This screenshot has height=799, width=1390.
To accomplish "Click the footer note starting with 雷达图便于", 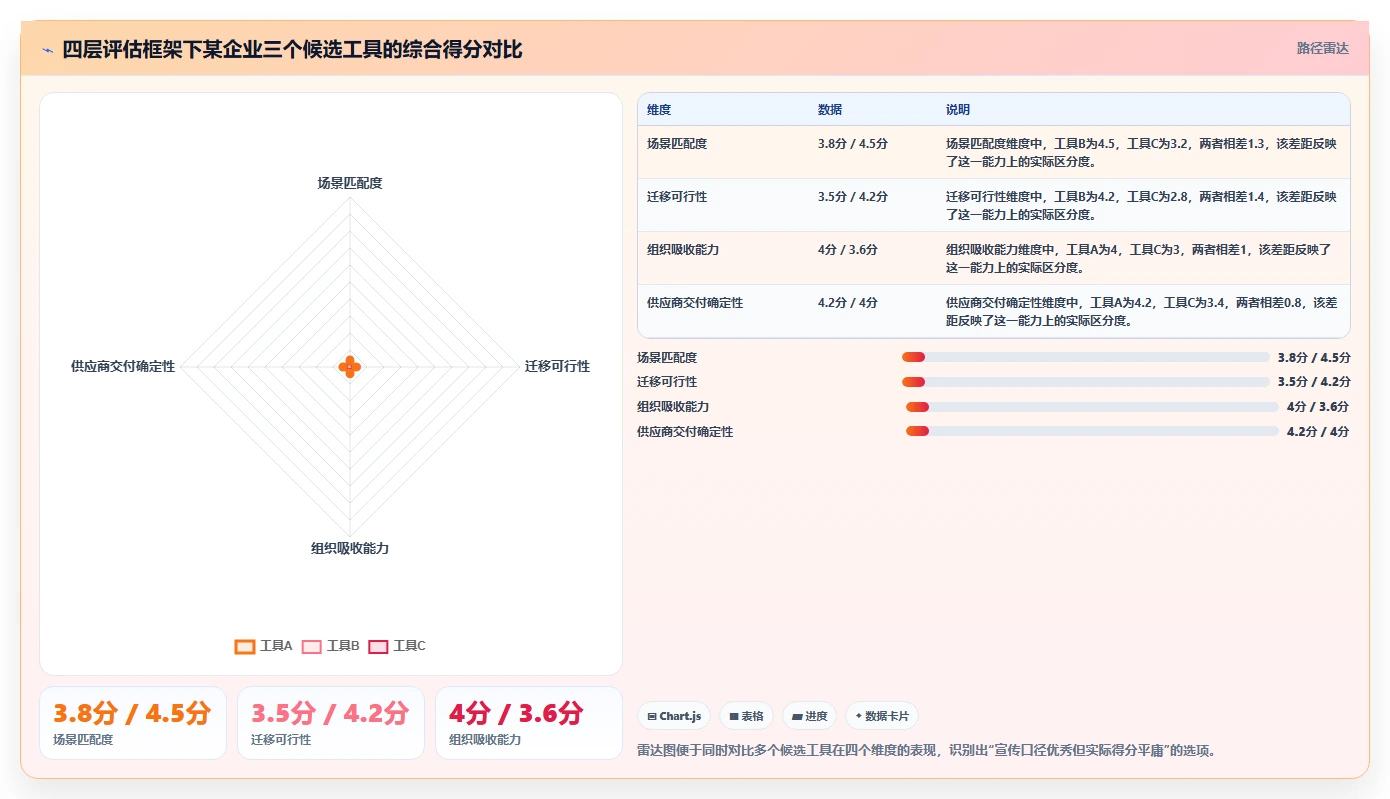I will (926, 751).
